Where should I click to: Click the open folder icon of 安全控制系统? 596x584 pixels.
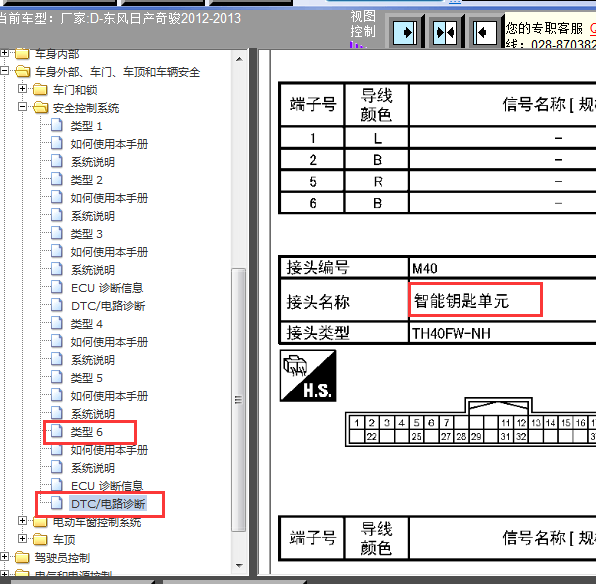[40, 108]
